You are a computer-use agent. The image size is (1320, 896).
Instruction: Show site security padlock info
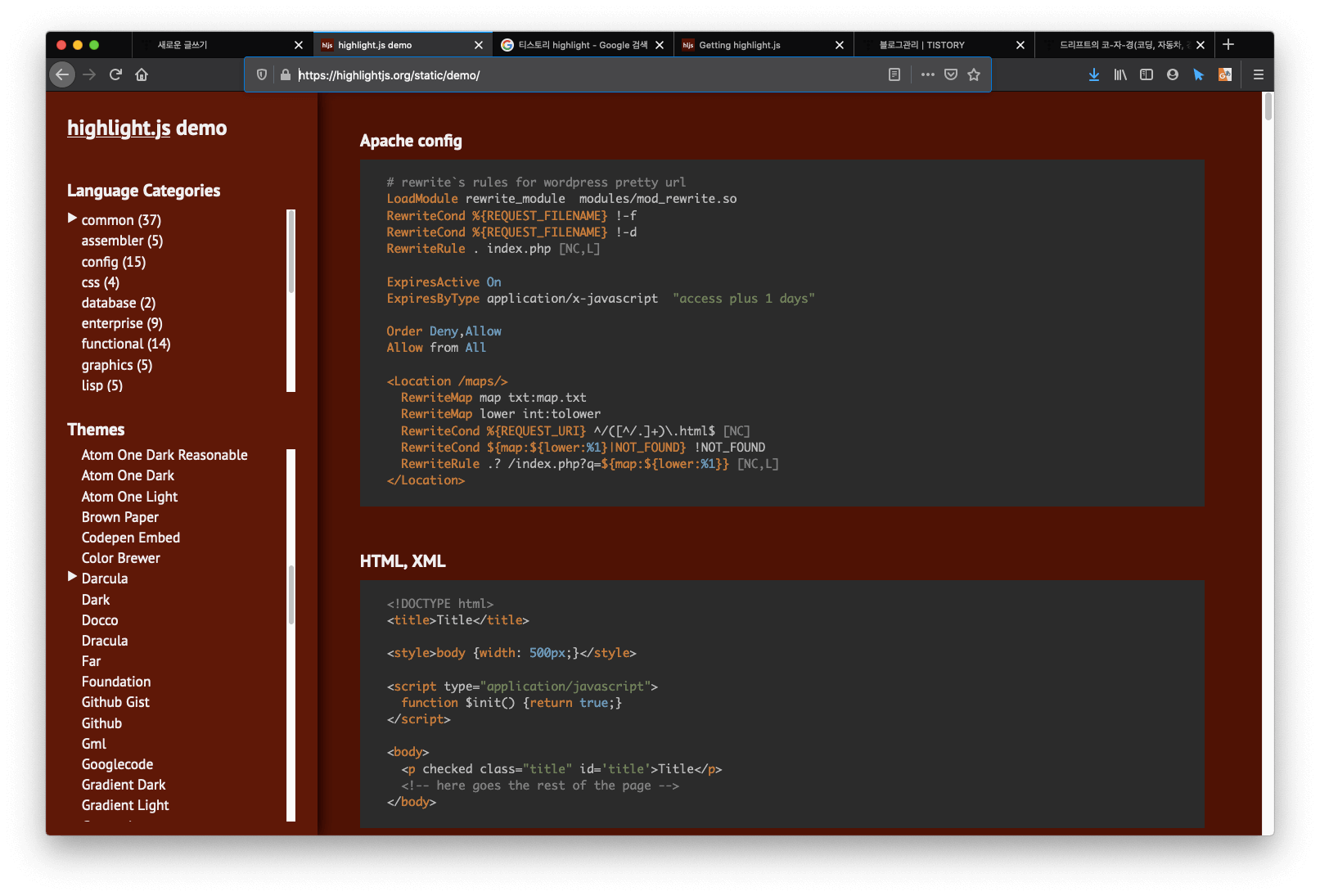click(x=286, y=74)
